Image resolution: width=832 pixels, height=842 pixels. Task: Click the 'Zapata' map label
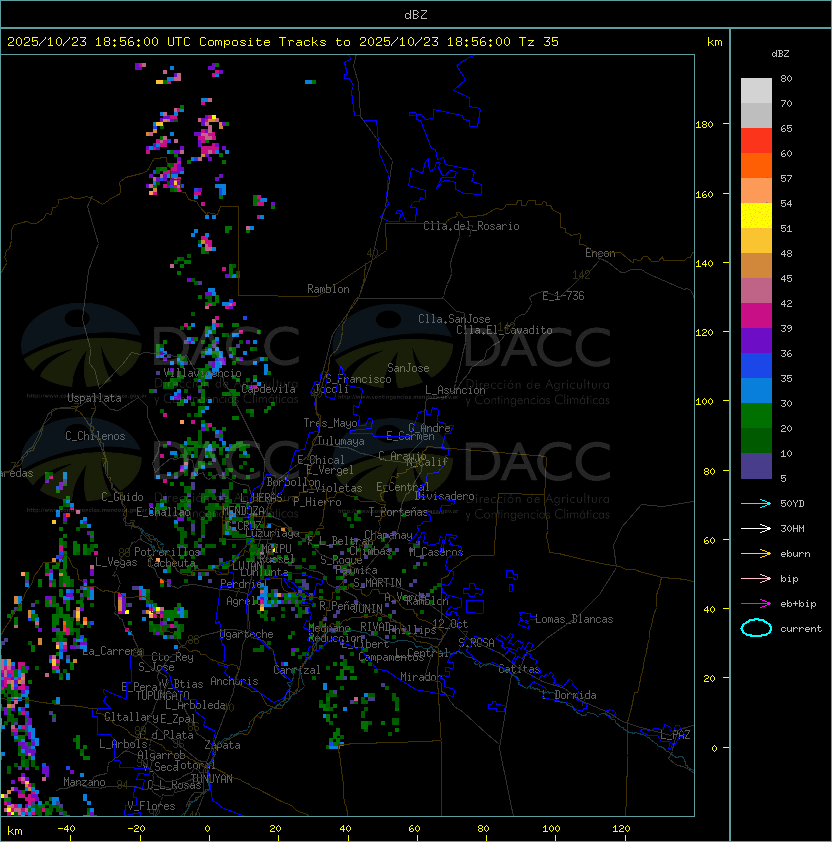[222, 745]
